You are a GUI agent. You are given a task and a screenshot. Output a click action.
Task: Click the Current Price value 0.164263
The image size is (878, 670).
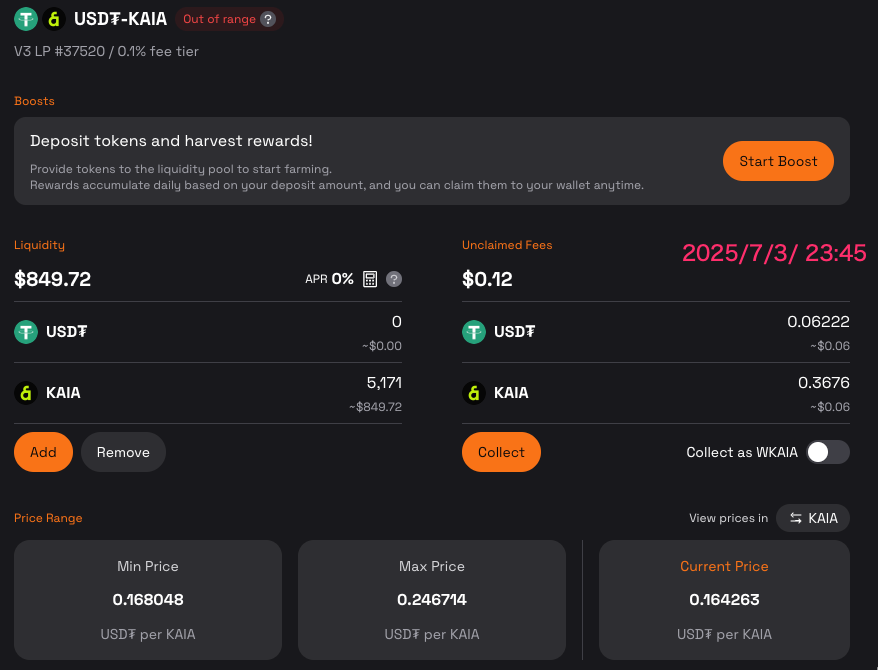point(724,599)
